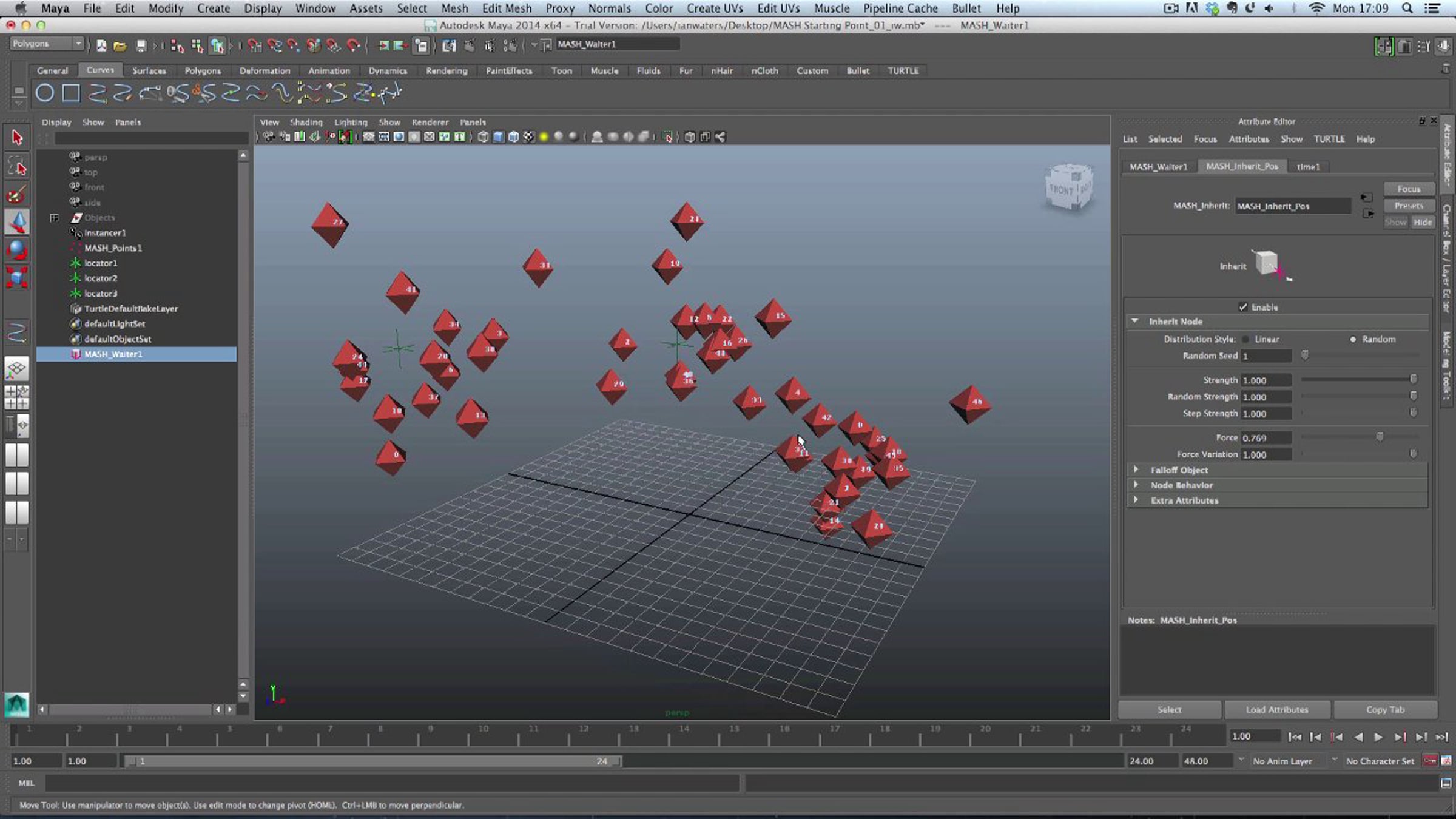Open the Polygons menu set dropdown
This screenshot has width=1456, height=819.
point(47,44)
